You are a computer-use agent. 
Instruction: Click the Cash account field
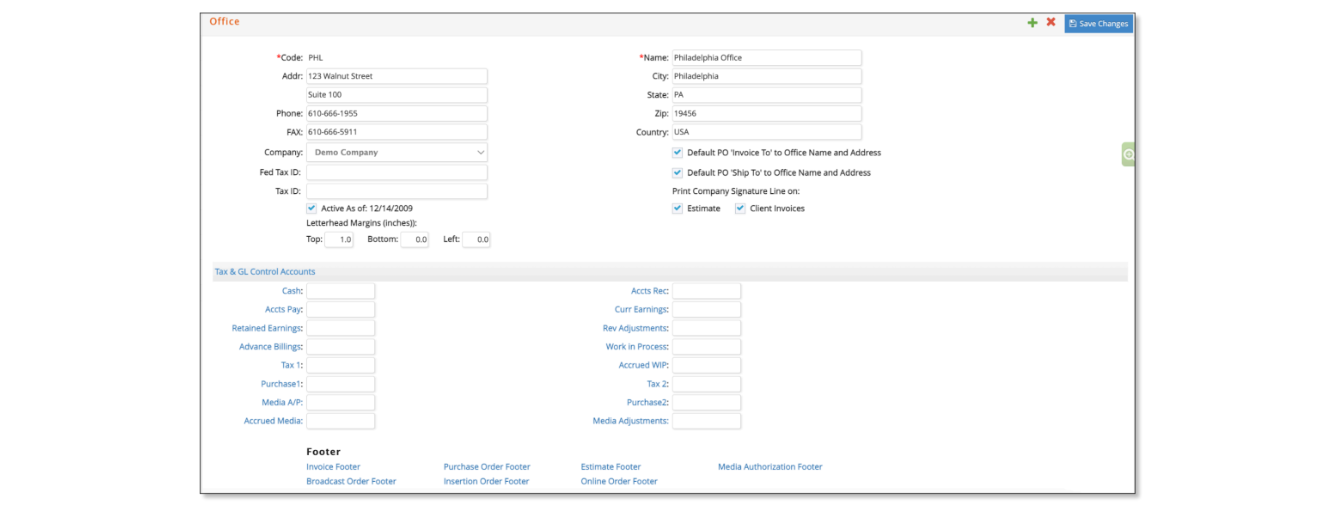tap(340, 291)
